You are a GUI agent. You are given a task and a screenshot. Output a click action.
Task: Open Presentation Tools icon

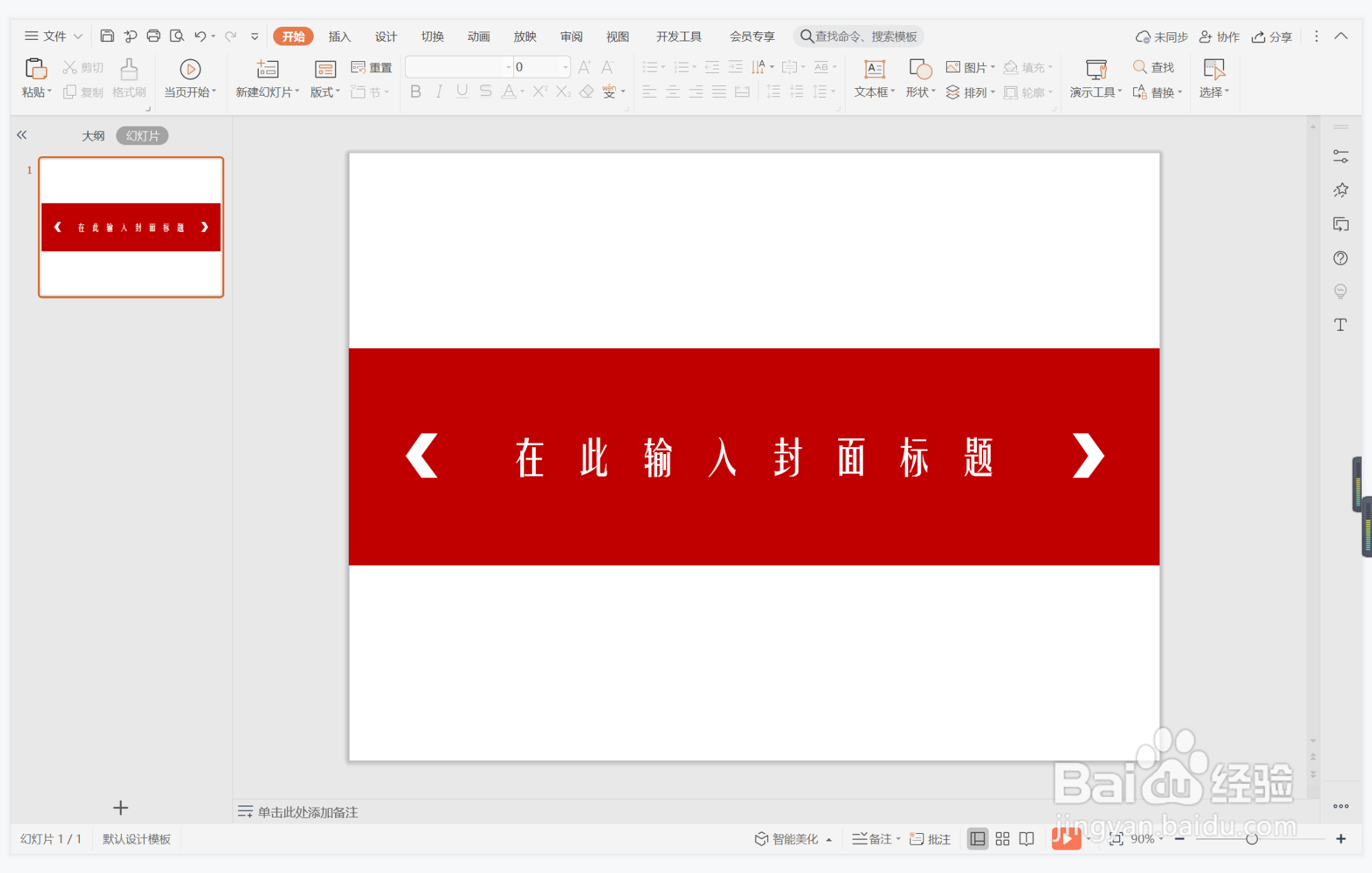click(1095, 69)
